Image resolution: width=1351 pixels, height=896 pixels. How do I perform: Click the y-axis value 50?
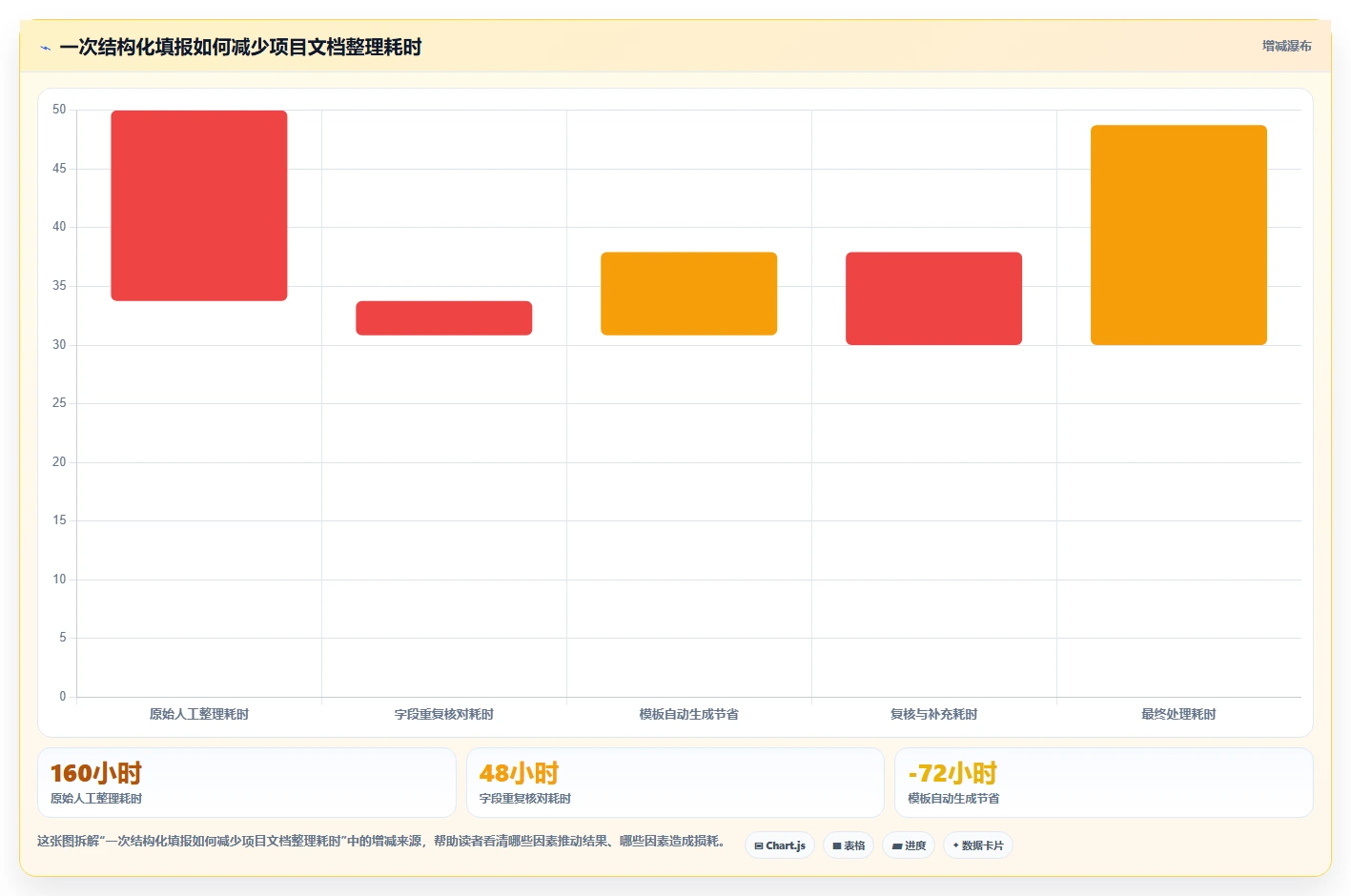59,110
